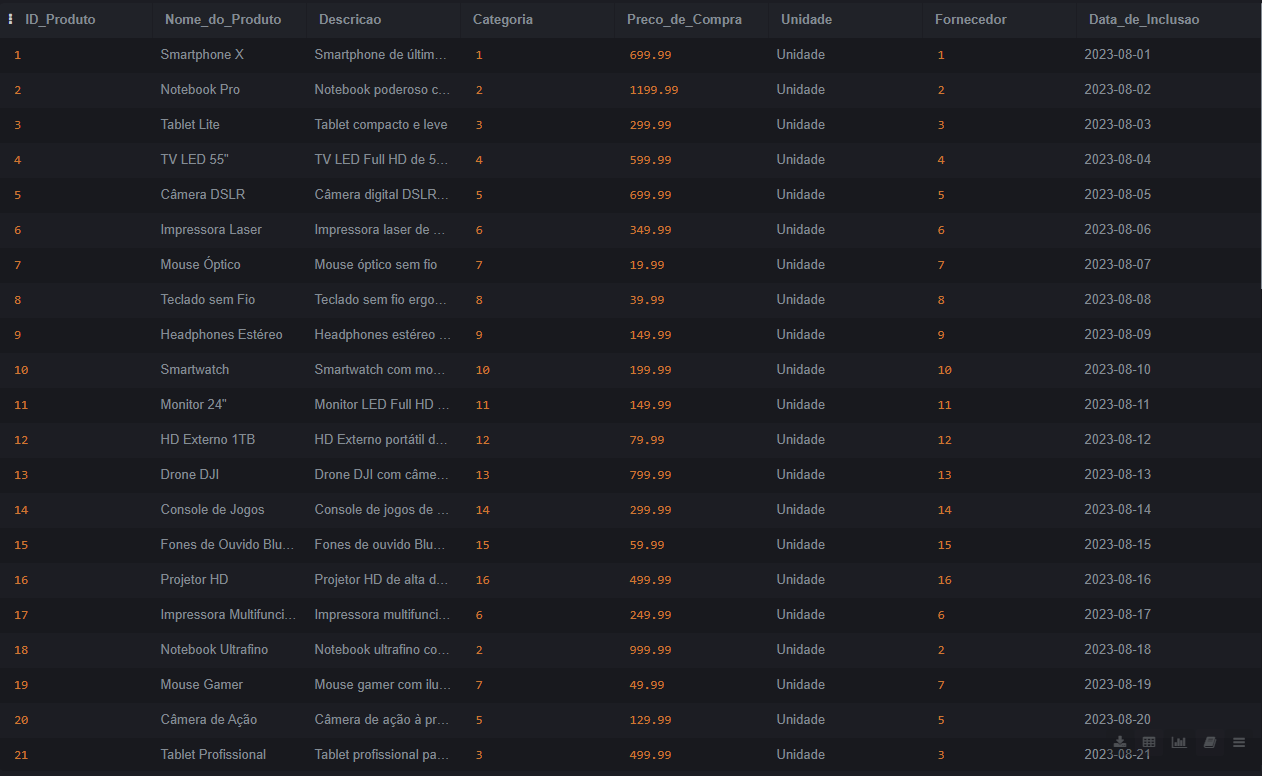Image resolution: width=1262 pixels, height=776 pixels.
Task: Click the dots handle beside ID_Produto
Action: 11,19
